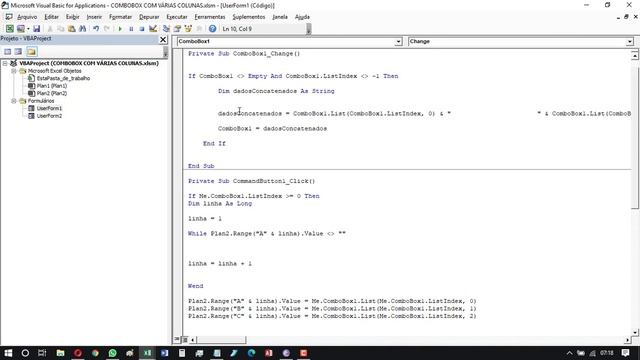The width and height of the screenshot is (640, 360).
Task: Open the Object Browser toolbar icon
Action: (x=188, y=29)
